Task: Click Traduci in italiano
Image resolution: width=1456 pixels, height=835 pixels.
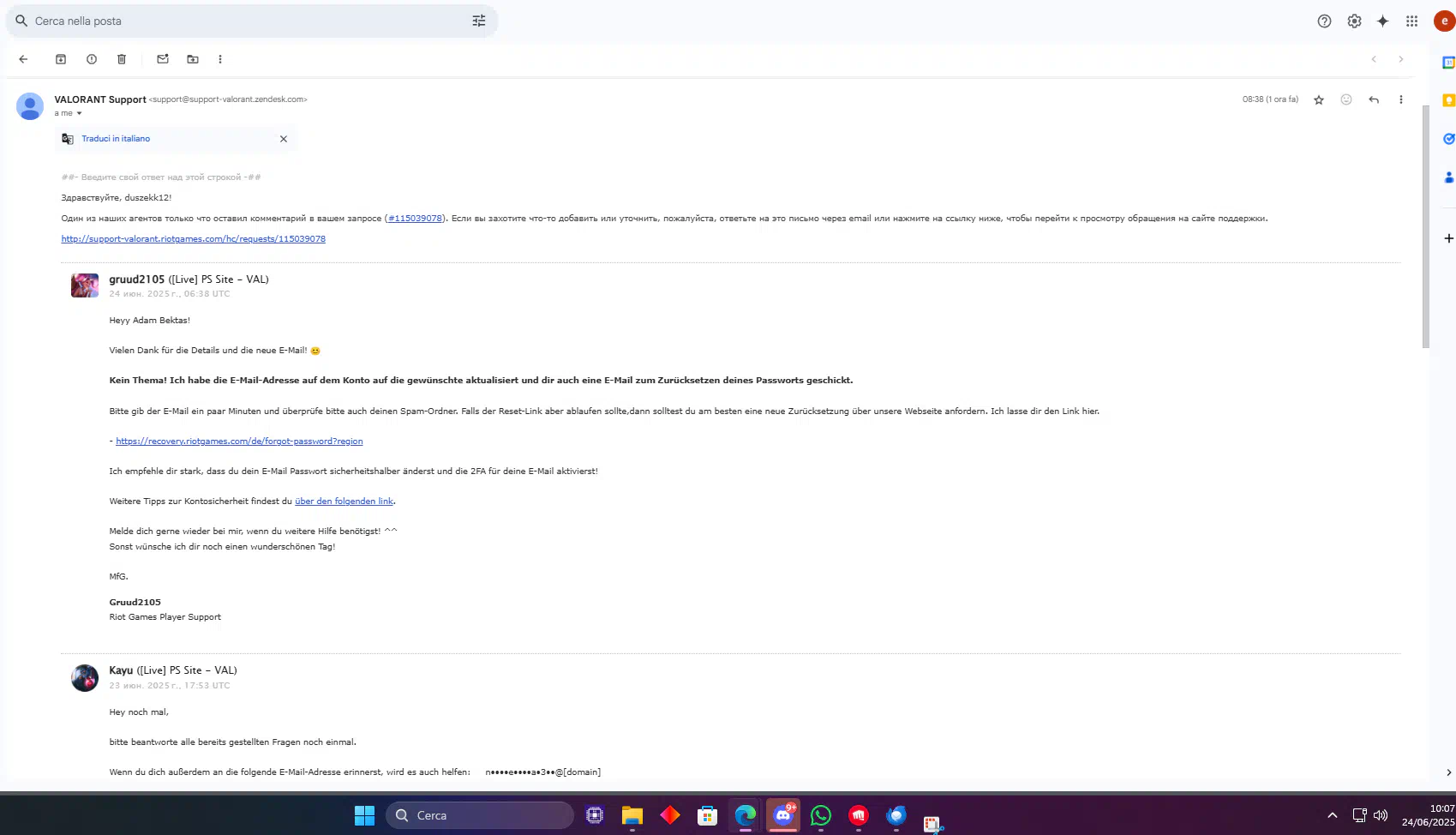Action: pos(116,139)
